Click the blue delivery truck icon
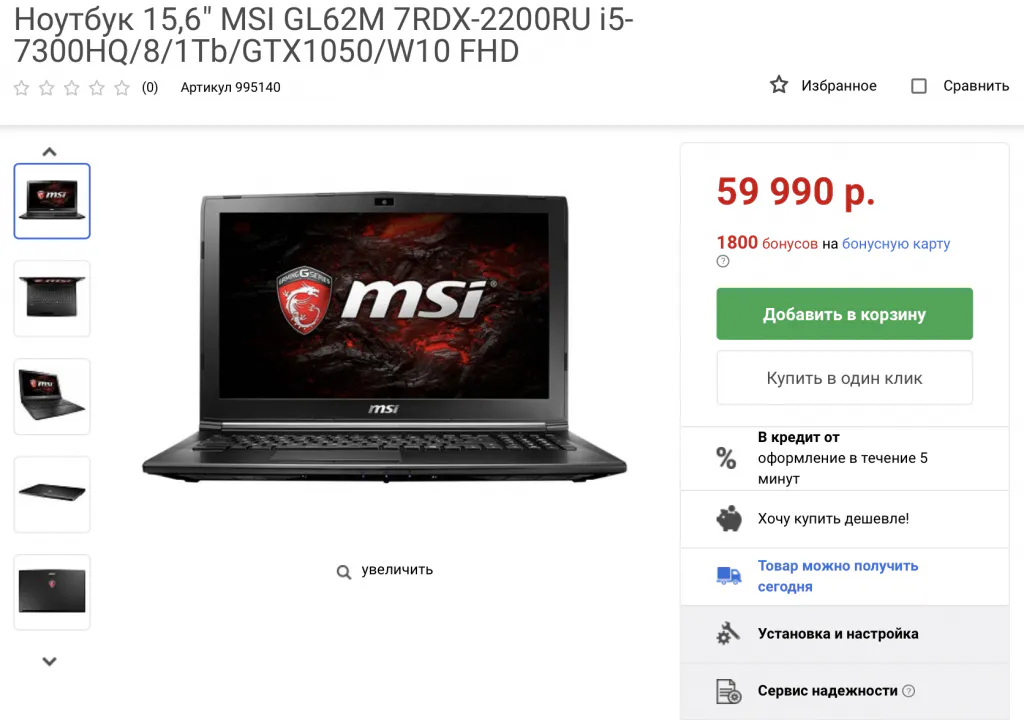 [x=729, y=576]
